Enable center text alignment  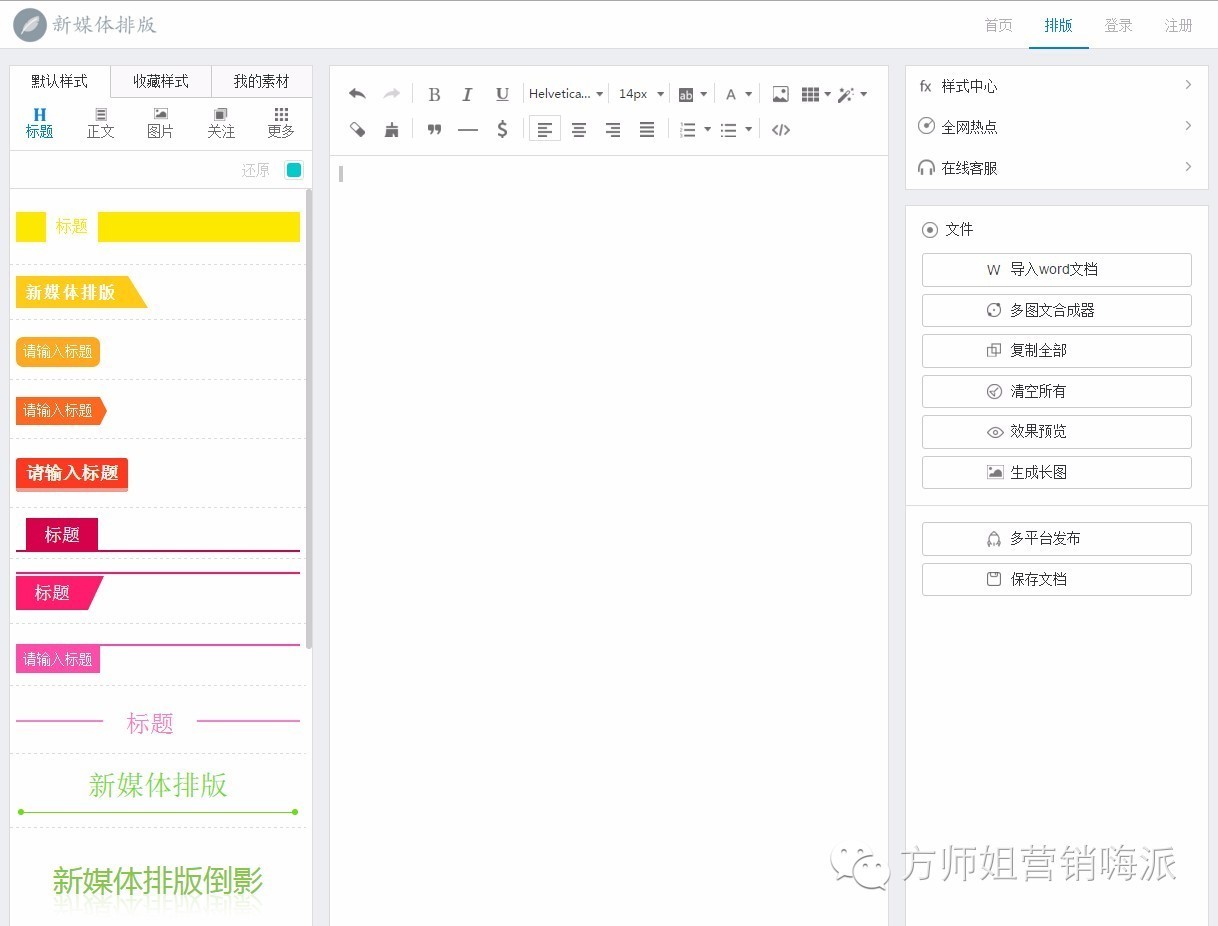pyautogui.click(x=578, y=129)
